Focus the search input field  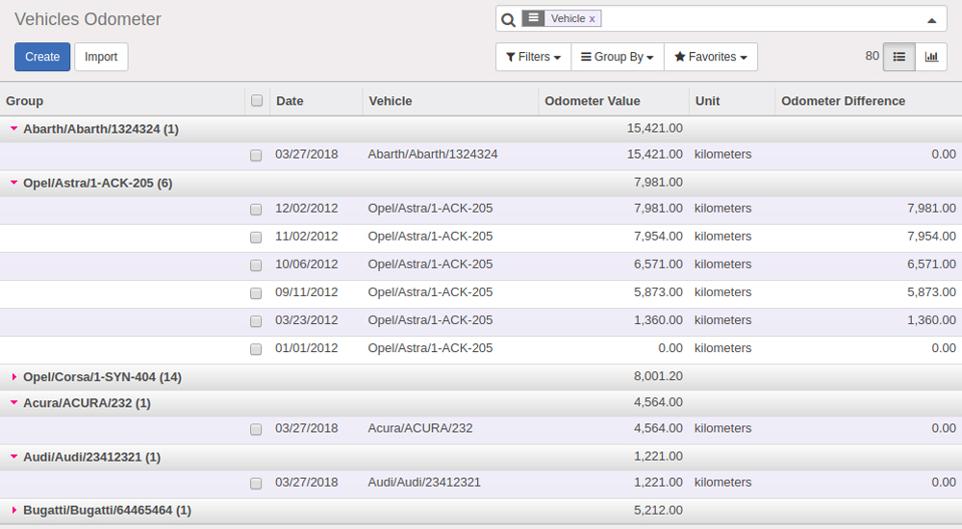click(761, 19)
